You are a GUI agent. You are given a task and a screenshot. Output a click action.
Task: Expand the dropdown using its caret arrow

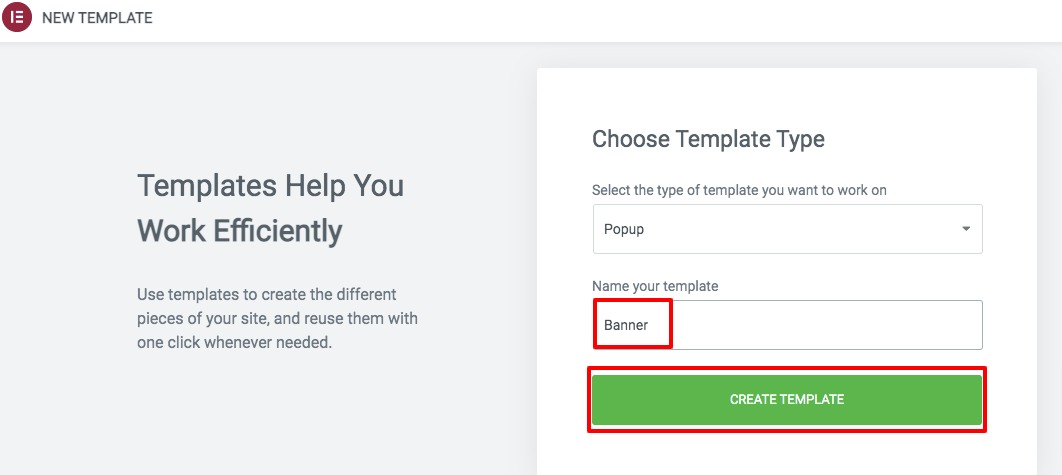[x=966, y=229]
